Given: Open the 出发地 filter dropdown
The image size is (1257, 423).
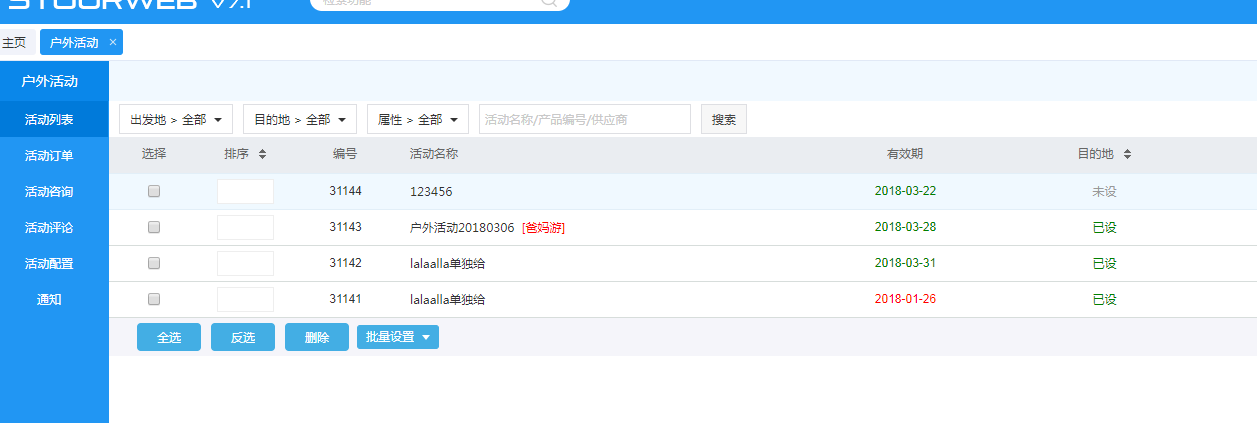Looking at the screenshot, I should (176, 119).
